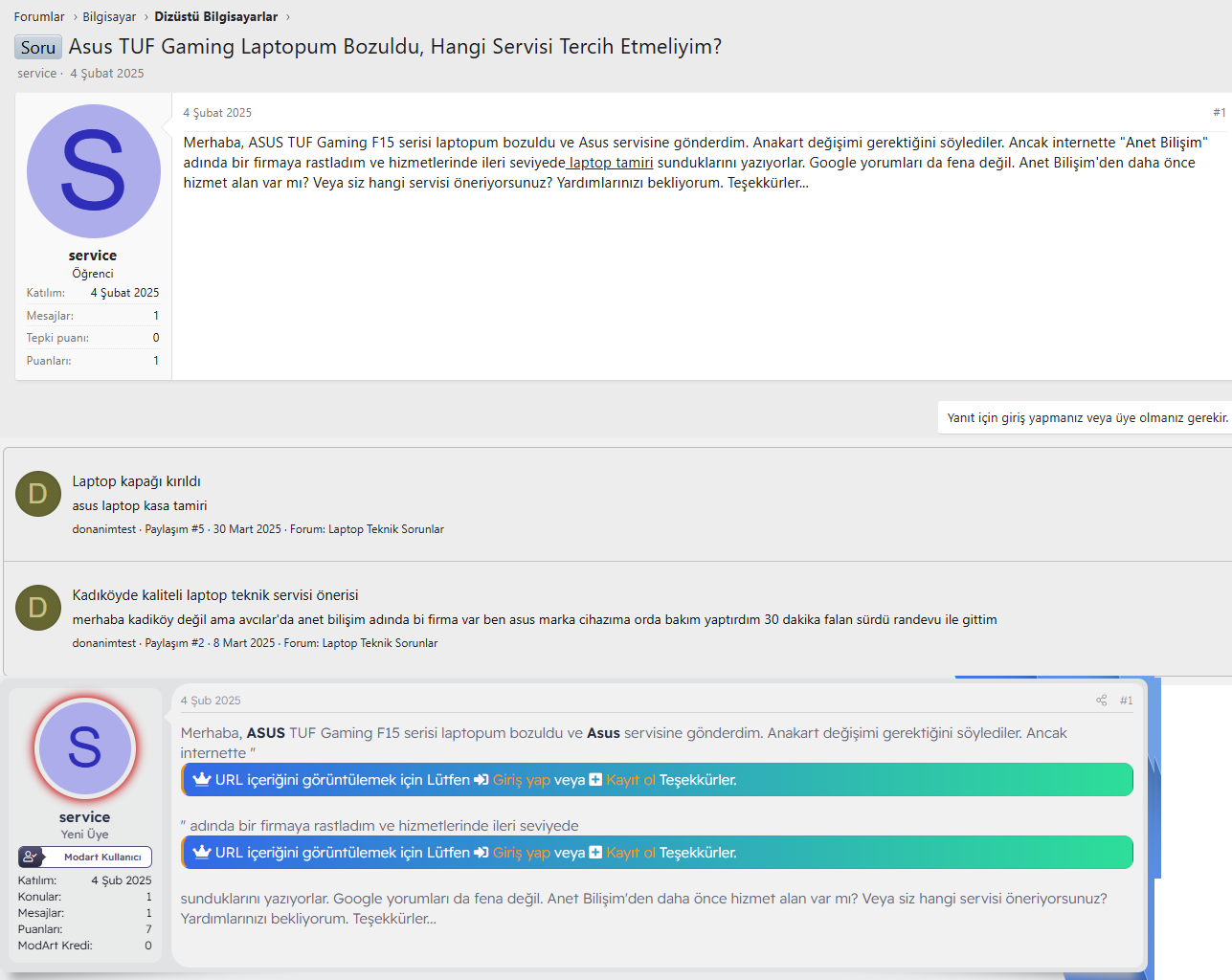Image resolution: width=1232 pixels, height=980 pixels.
Task: Open 'Laptop Teknik Sorunlar' forum link, 8 Mart row
Action: click(380, 643)
